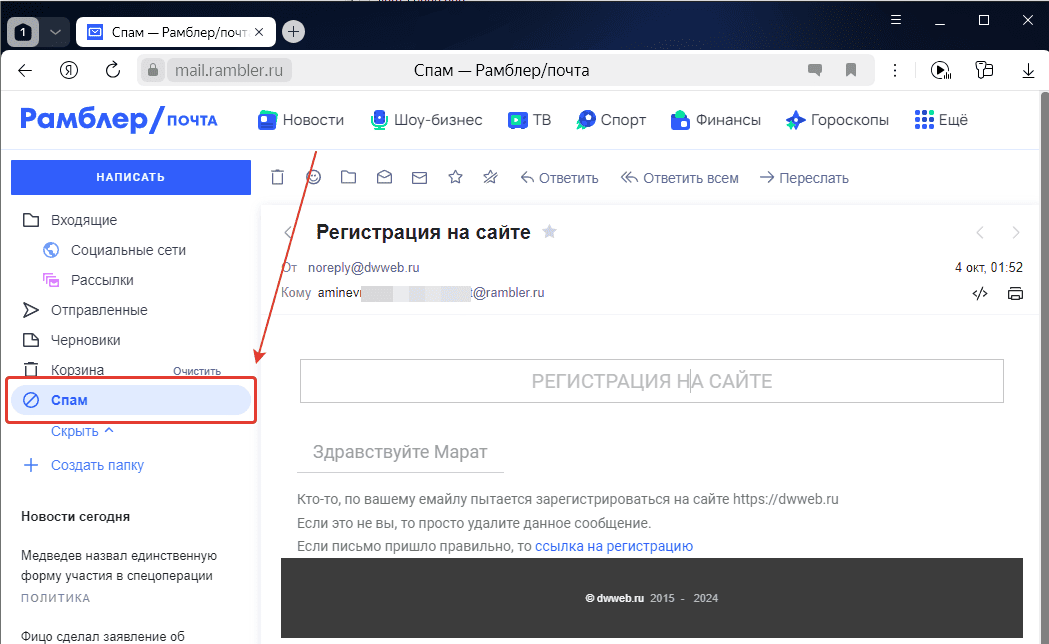Click the Фицо news headline
The image size is (1049, 644).
coord(103,635)
